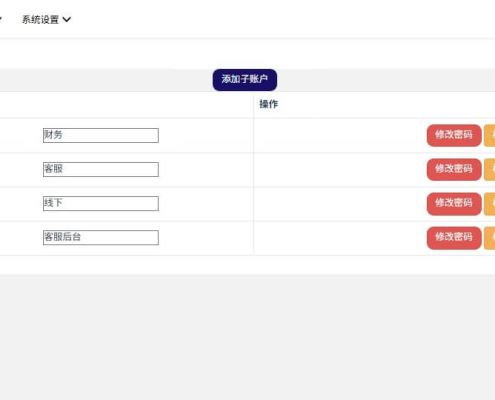Click the orange button in 客服后台 row
The image size is (495, 400).
(x=490, y=237)
